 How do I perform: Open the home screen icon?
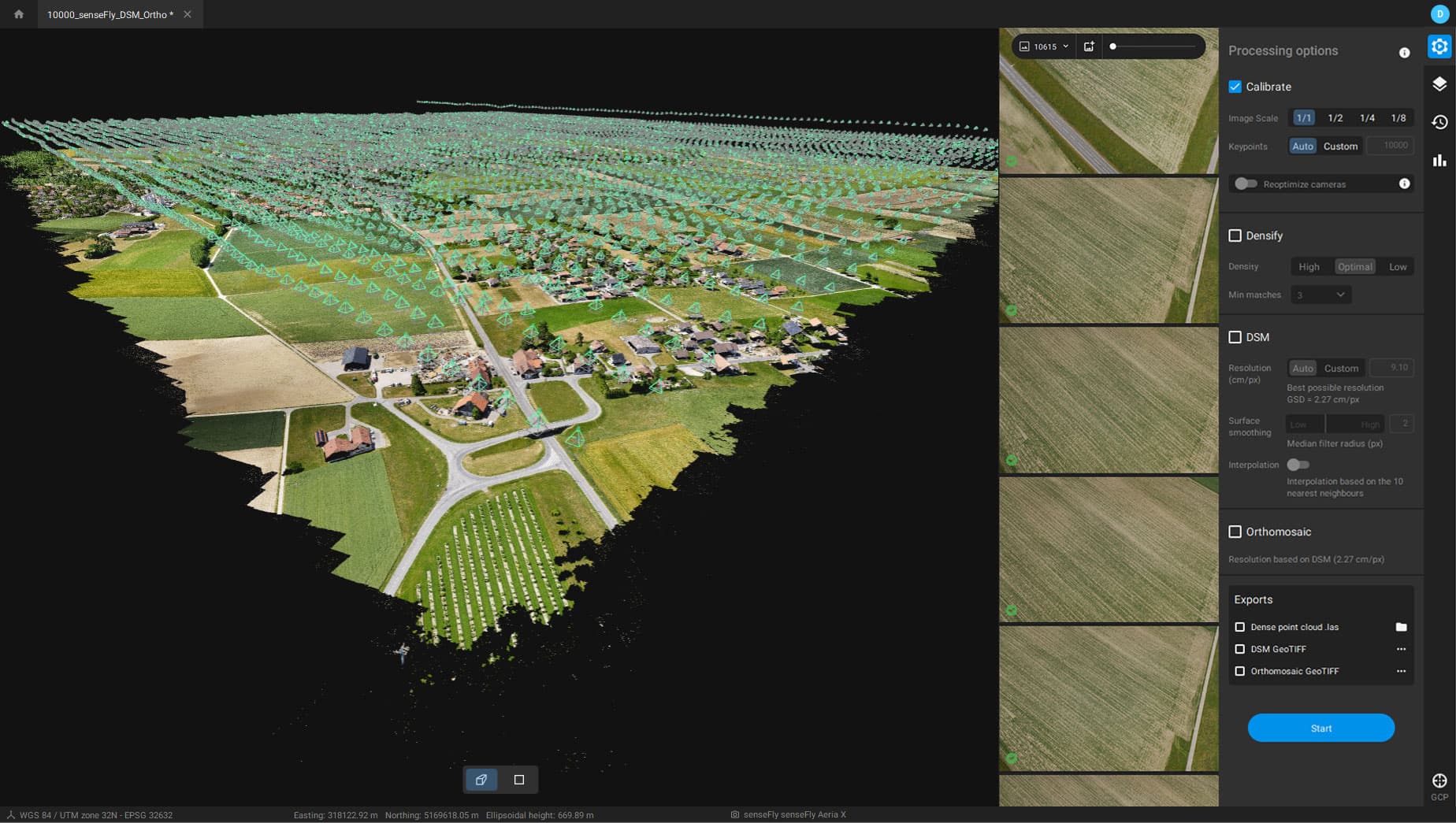coord(19,14)
